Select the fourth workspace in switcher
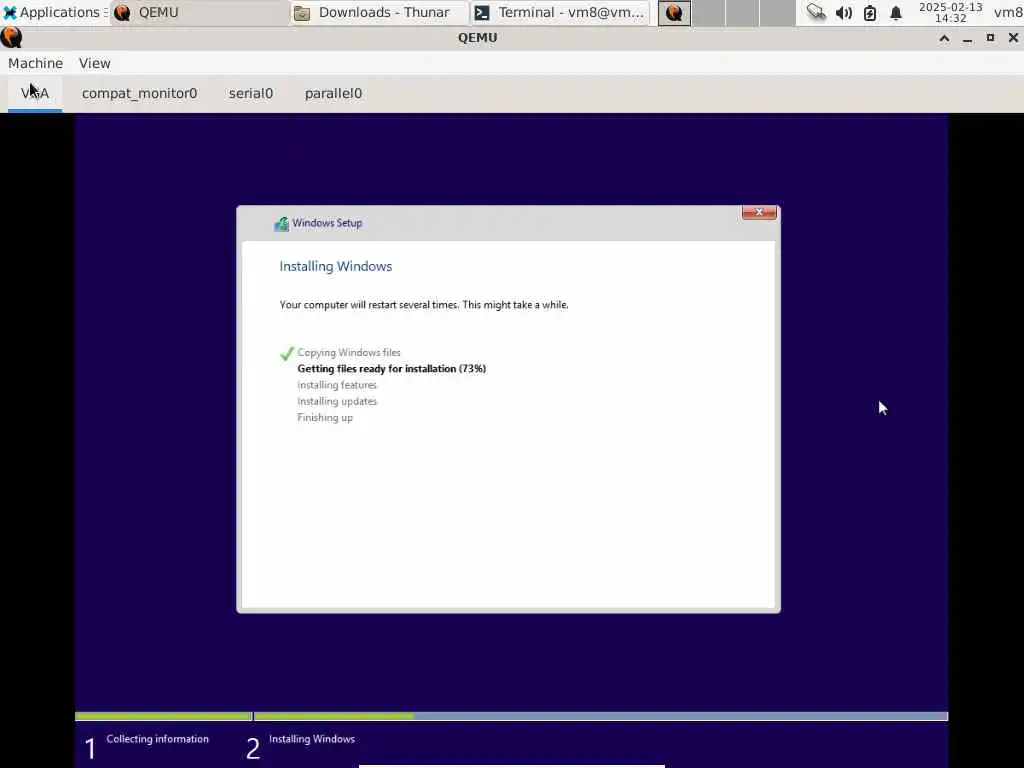This screenshot has width=1024, height=768. click(x=777, y=13)
